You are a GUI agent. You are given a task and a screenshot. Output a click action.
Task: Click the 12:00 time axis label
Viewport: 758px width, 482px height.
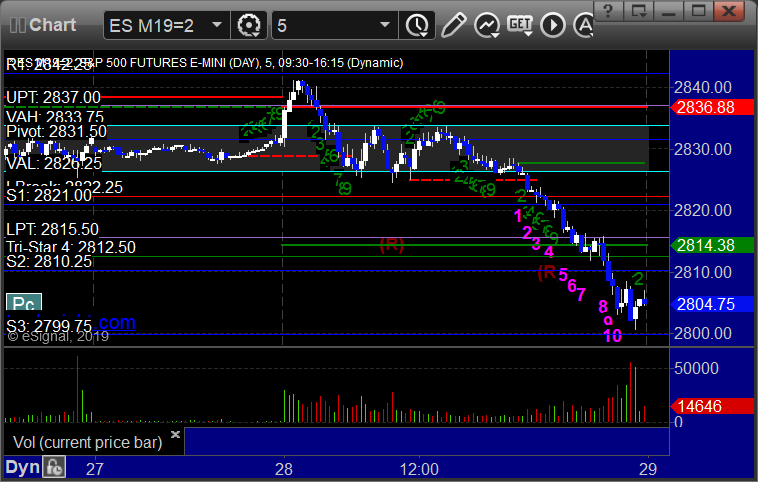click(x=419, y=469)
